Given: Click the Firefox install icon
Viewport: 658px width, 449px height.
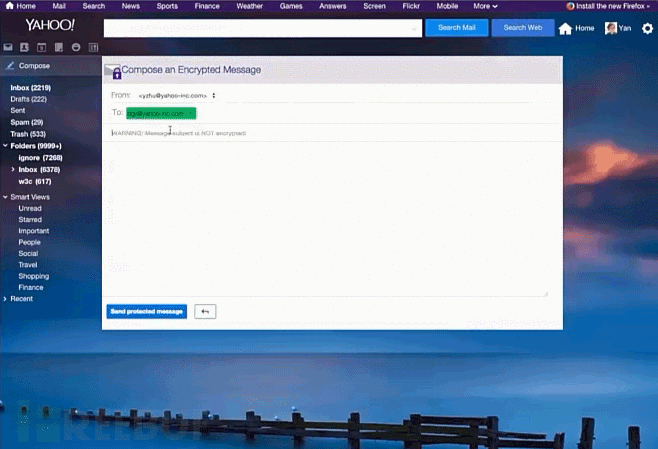Looking at the screenshot, I should [x=570, y=6].
